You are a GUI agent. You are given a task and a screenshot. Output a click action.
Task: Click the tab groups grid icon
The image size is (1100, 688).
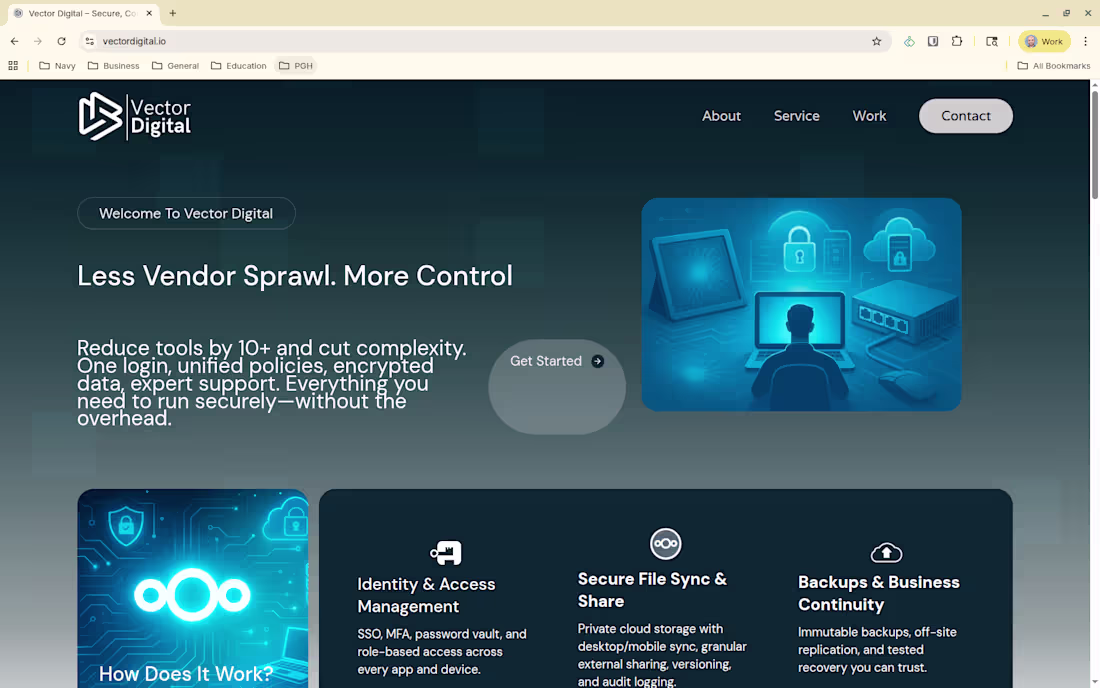click(x=13, y=65)
